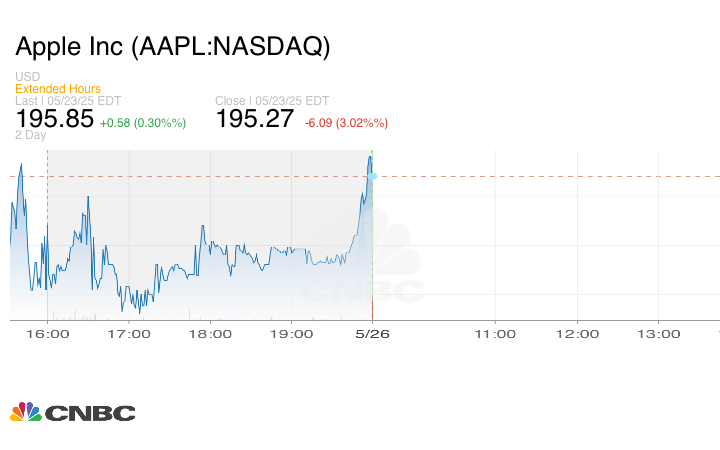Viewport: 720px width, 450px height.
Task: Click the close price 195.27
Action: click(x=255, y=119)
